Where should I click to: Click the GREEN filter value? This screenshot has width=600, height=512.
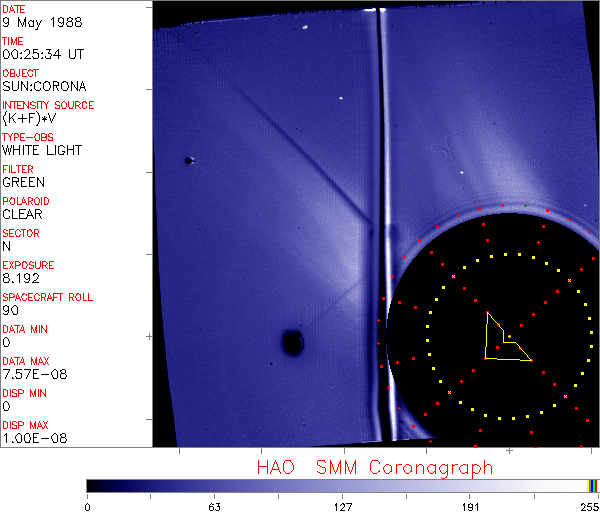23,182
